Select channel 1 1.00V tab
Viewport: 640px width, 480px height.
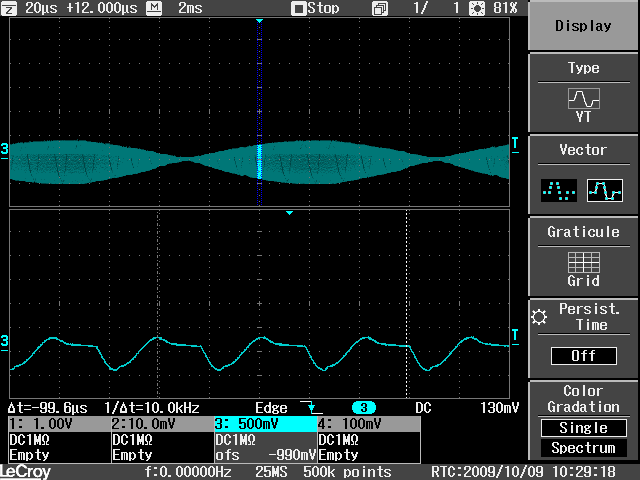[60, 424]
